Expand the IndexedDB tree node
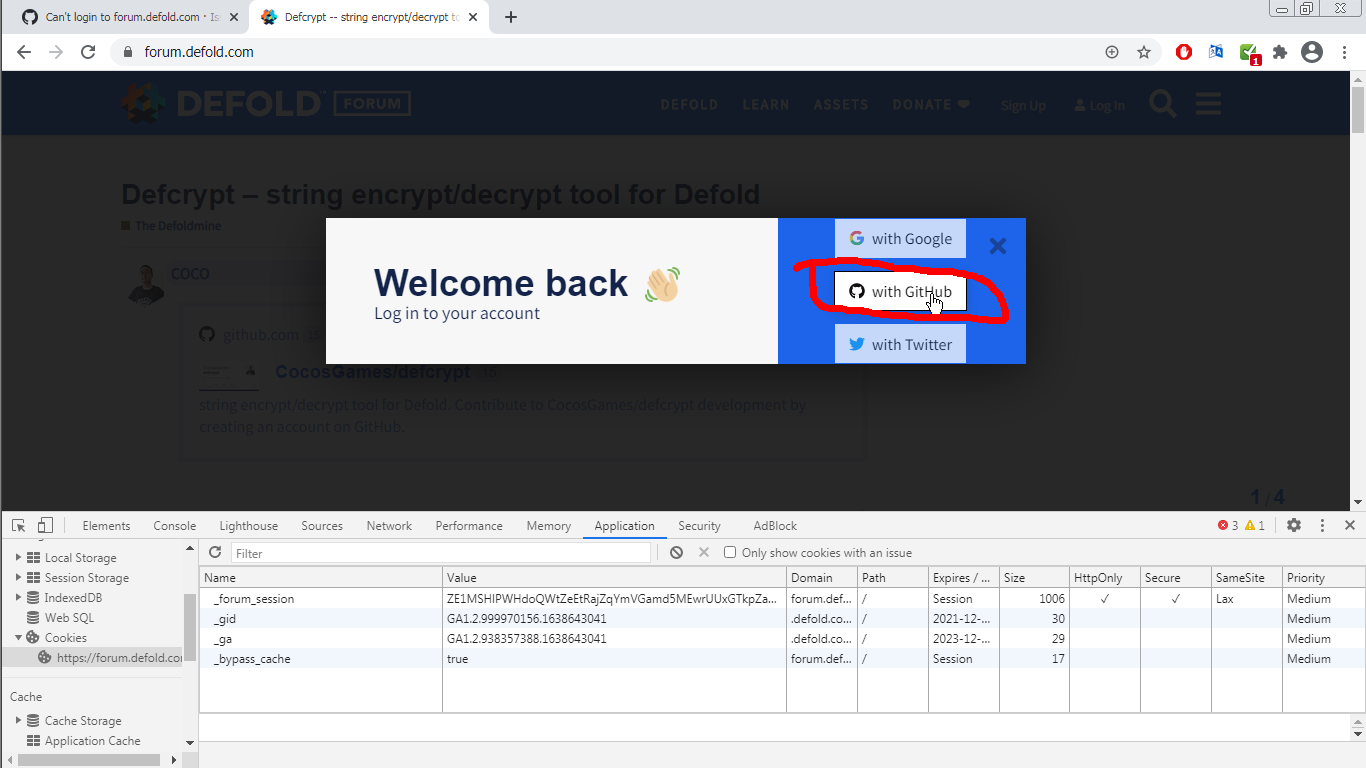 [x=18, y=597]
